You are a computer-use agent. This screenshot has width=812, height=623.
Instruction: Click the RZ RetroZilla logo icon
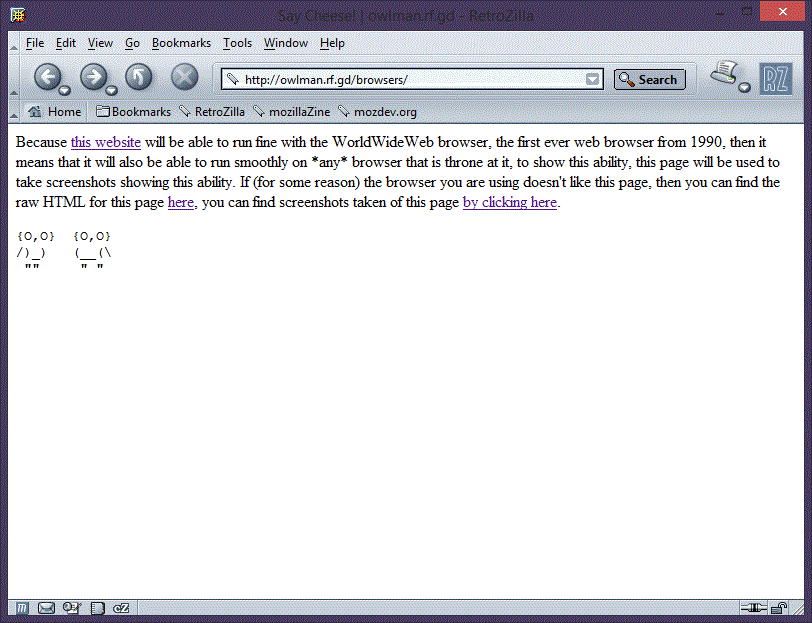tap(776, 78)
